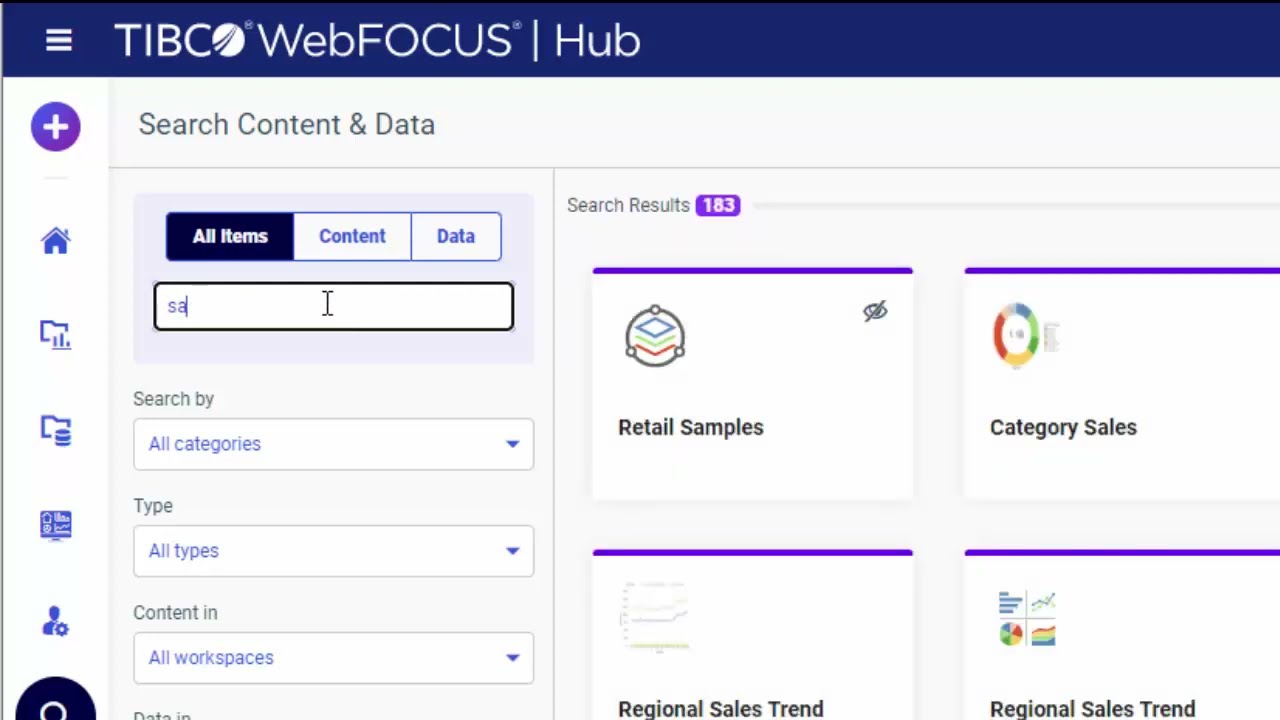Open the Retail Samples result card title
The width and height of the screenshot is (1280, 720).
point(691,427)
